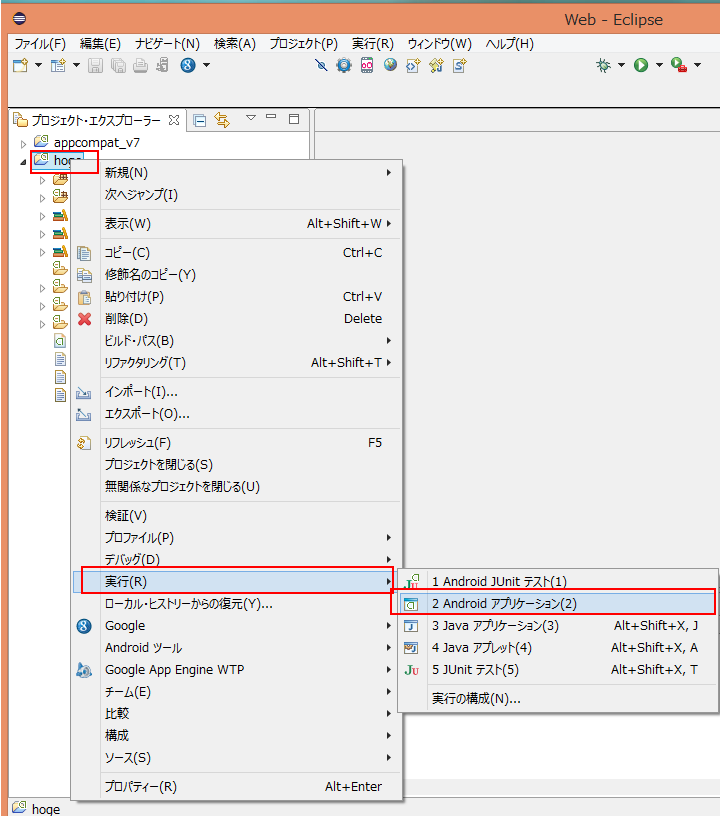Viewport: 720px width, 816px height.
Task: Open the プロジェクト(P) menu in menu bar
Action: tap(303, 44)
